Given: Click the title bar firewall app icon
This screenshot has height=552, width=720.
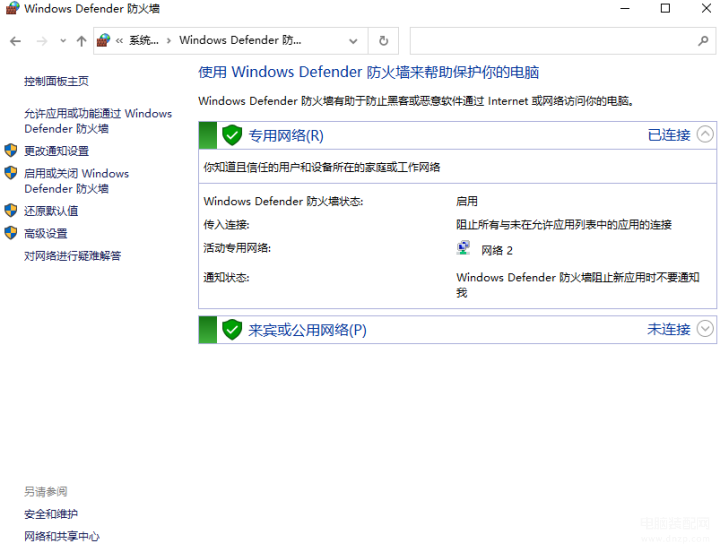Looking at the screenshot, I should [x=12, y=8].
